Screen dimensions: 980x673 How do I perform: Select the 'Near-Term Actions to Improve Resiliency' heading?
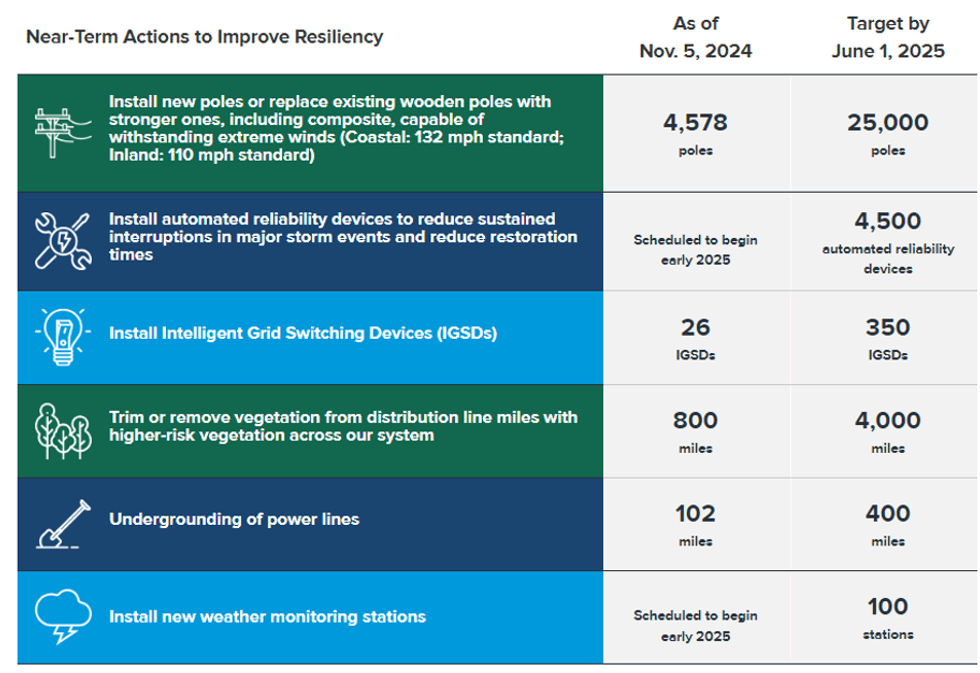pos(204,37)
